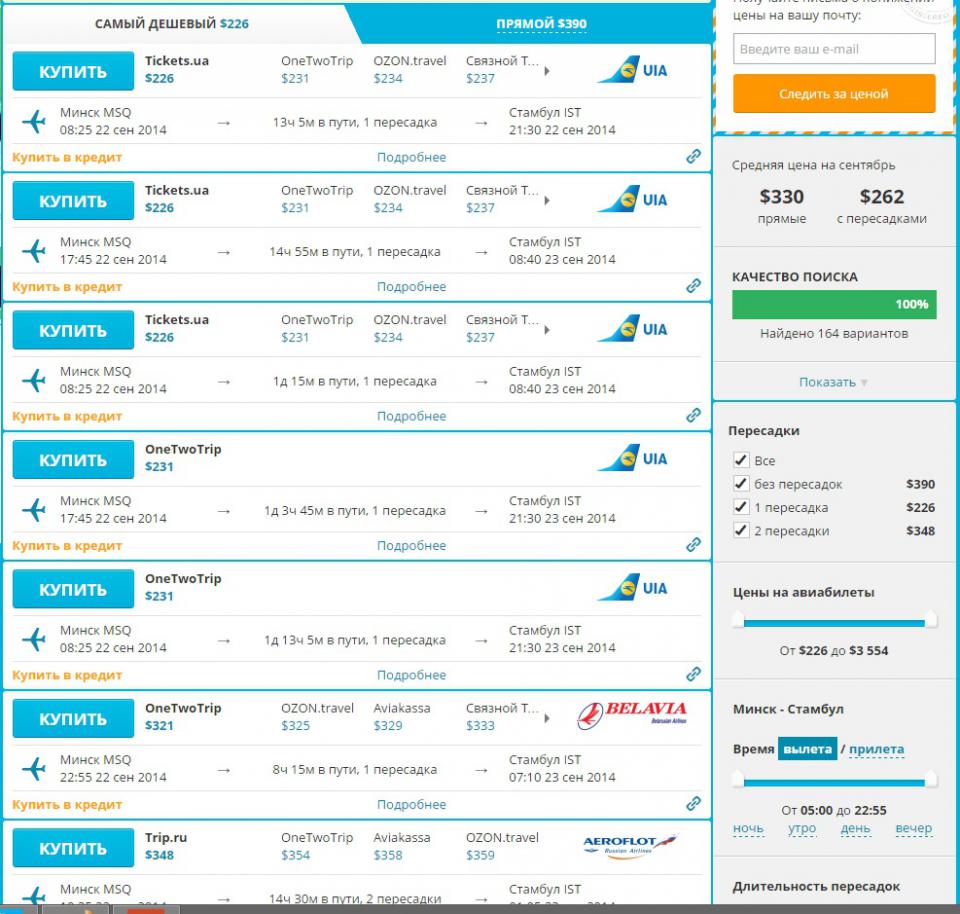Image resolution: width=960 pixels, height=914 pixels.
Task: Click the link icon in the first flight result
Action: click(693, 156)
